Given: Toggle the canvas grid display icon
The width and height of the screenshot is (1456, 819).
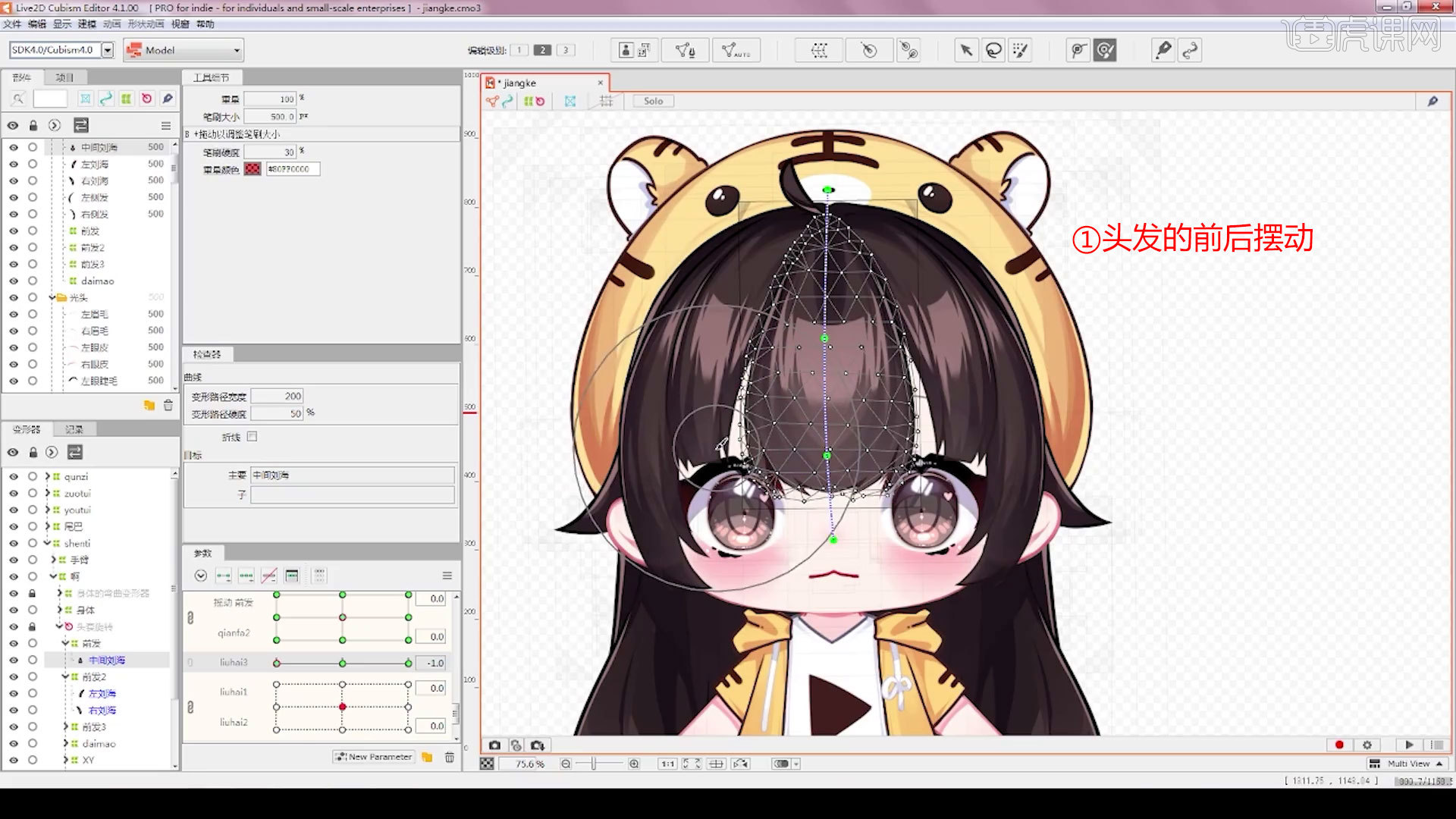Looking at the screenshot, I should tap(606, 101).
